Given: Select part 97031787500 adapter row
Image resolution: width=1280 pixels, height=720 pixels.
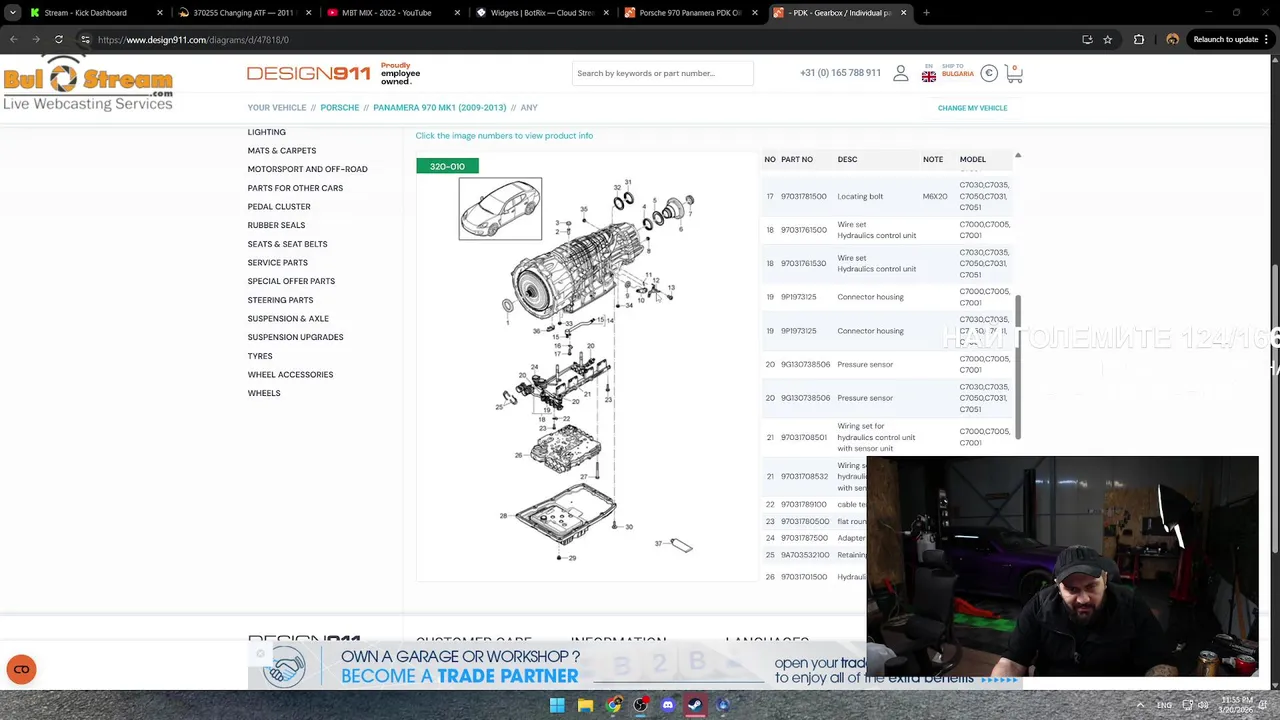Looking at the screenshot, I should pos(812,538).
